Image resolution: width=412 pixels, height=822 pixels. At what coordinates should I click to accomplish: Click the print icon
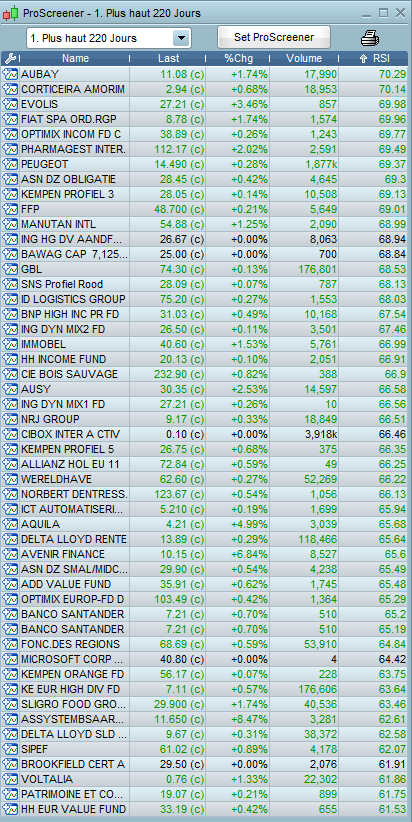point(370,38)
